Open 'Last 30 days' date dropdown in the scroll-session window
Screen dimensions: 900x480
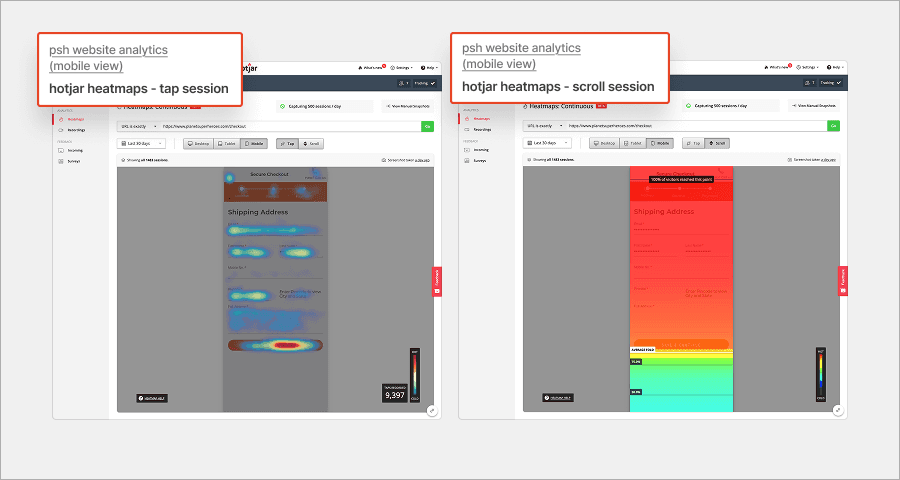pos(547,143)
